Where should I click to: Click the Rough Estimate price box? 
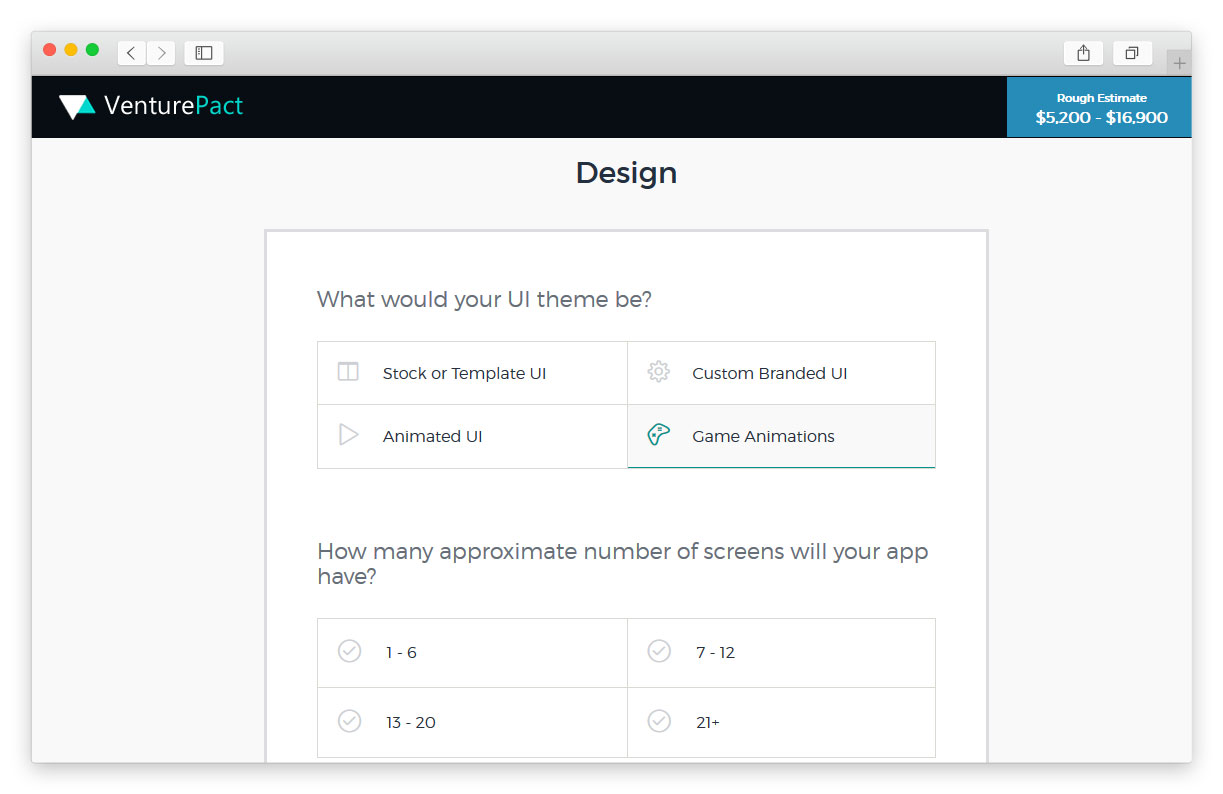pyautogui.click(x=1100, y=108)
